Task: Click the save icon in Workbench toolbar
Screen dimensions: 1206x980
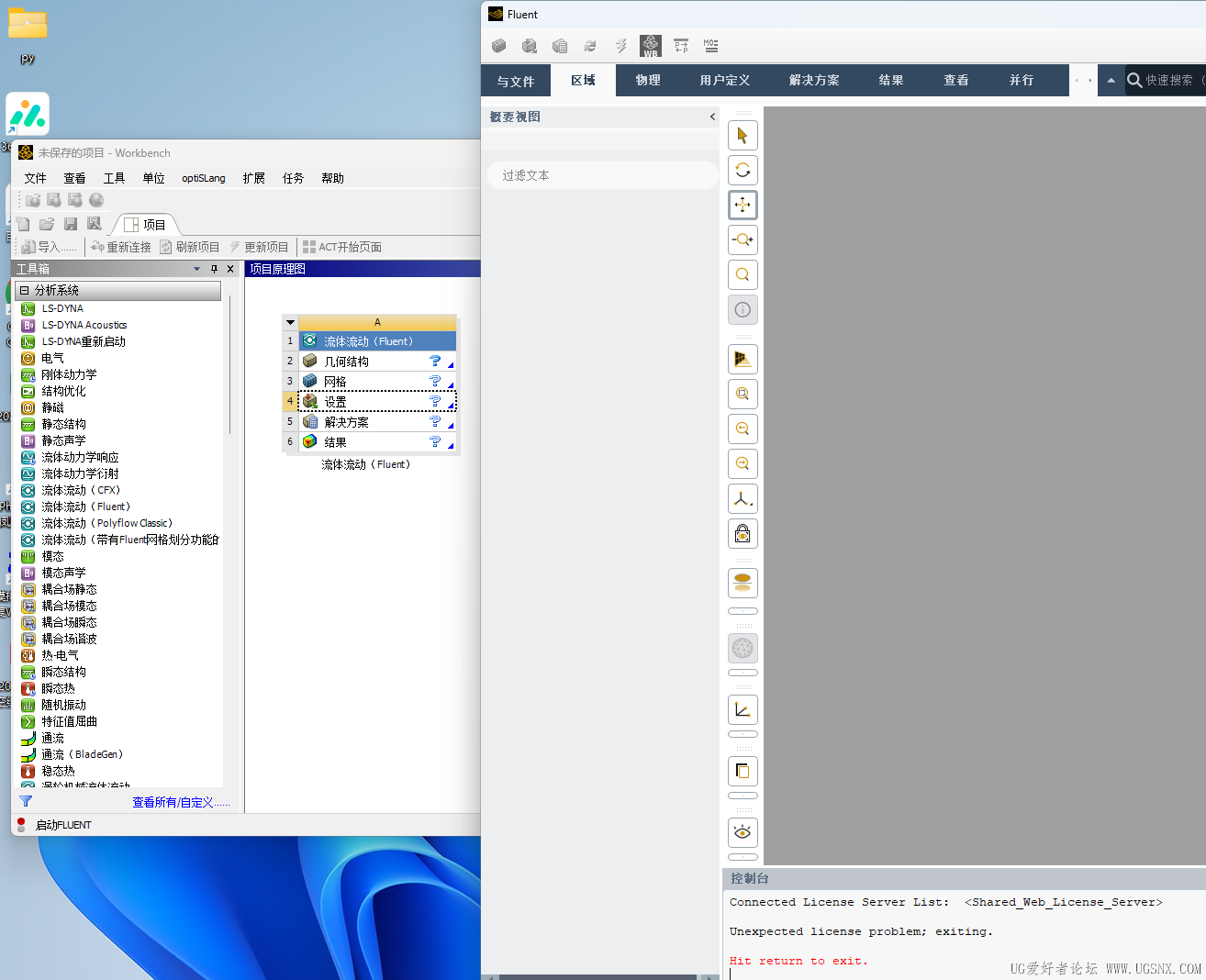Action: click(x=71, y=224)
